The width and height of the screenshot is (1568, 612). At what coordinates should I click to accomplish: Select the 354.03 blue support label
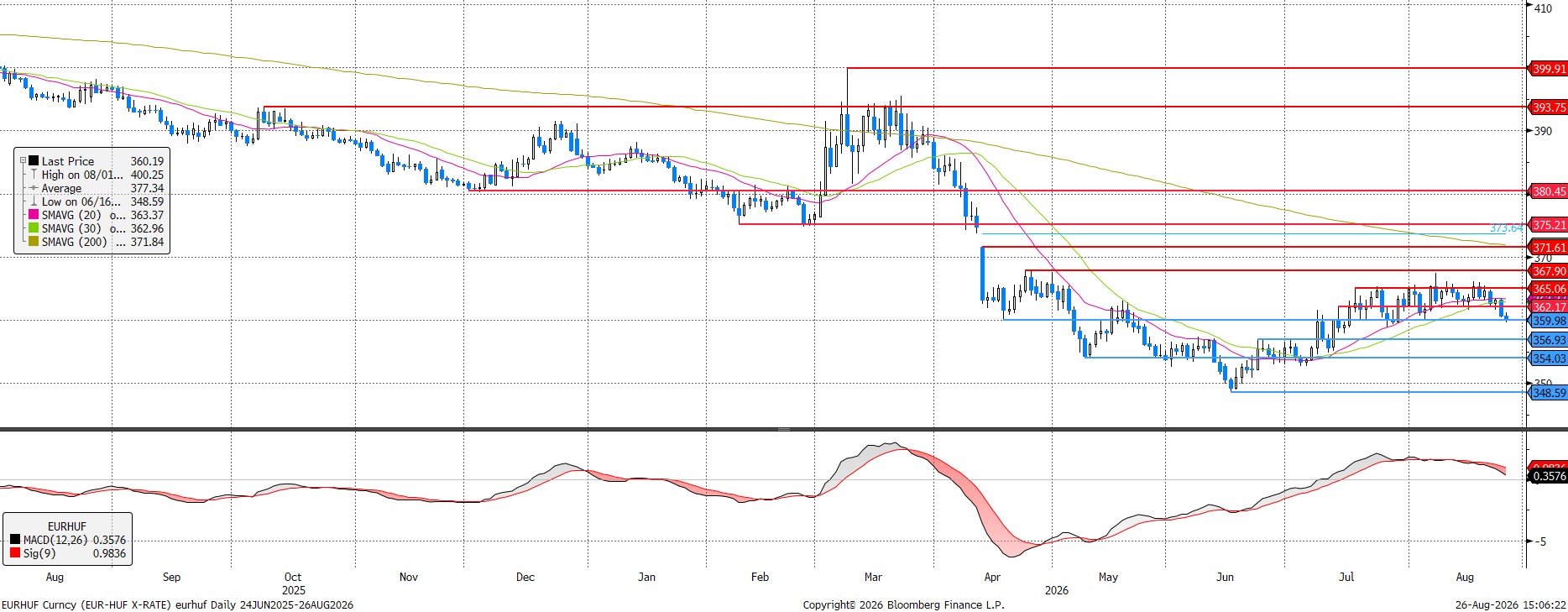point(1549,358)
